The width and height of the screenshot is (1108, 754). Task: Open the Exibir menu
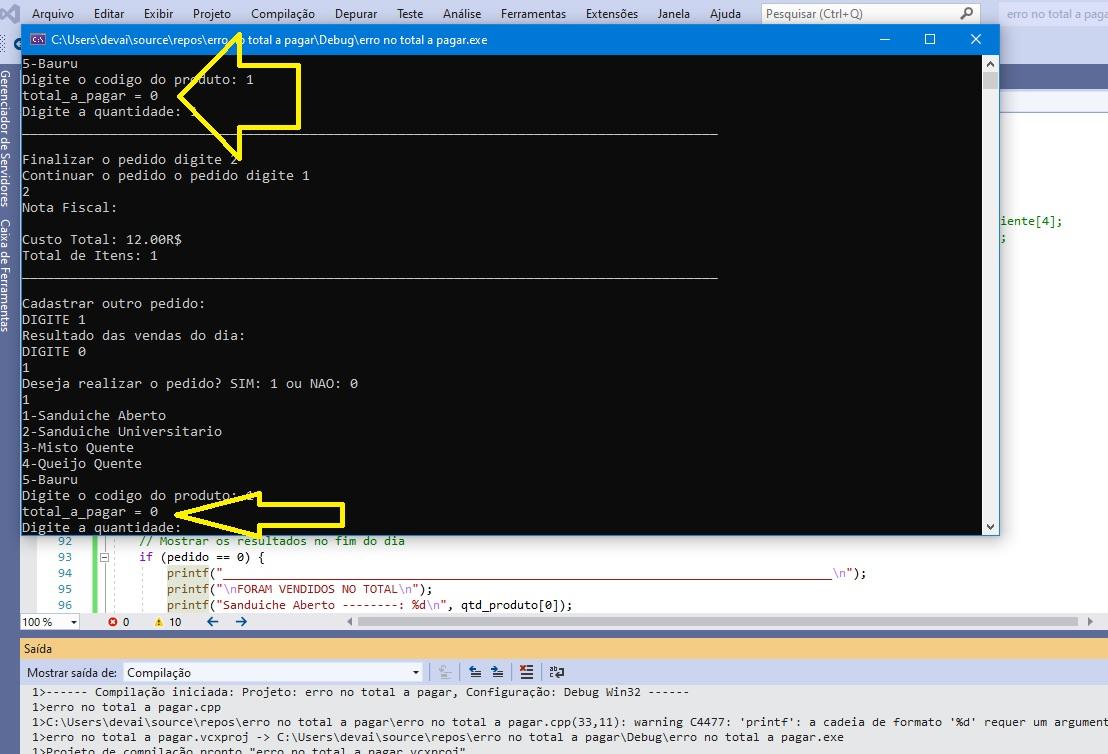158,13
